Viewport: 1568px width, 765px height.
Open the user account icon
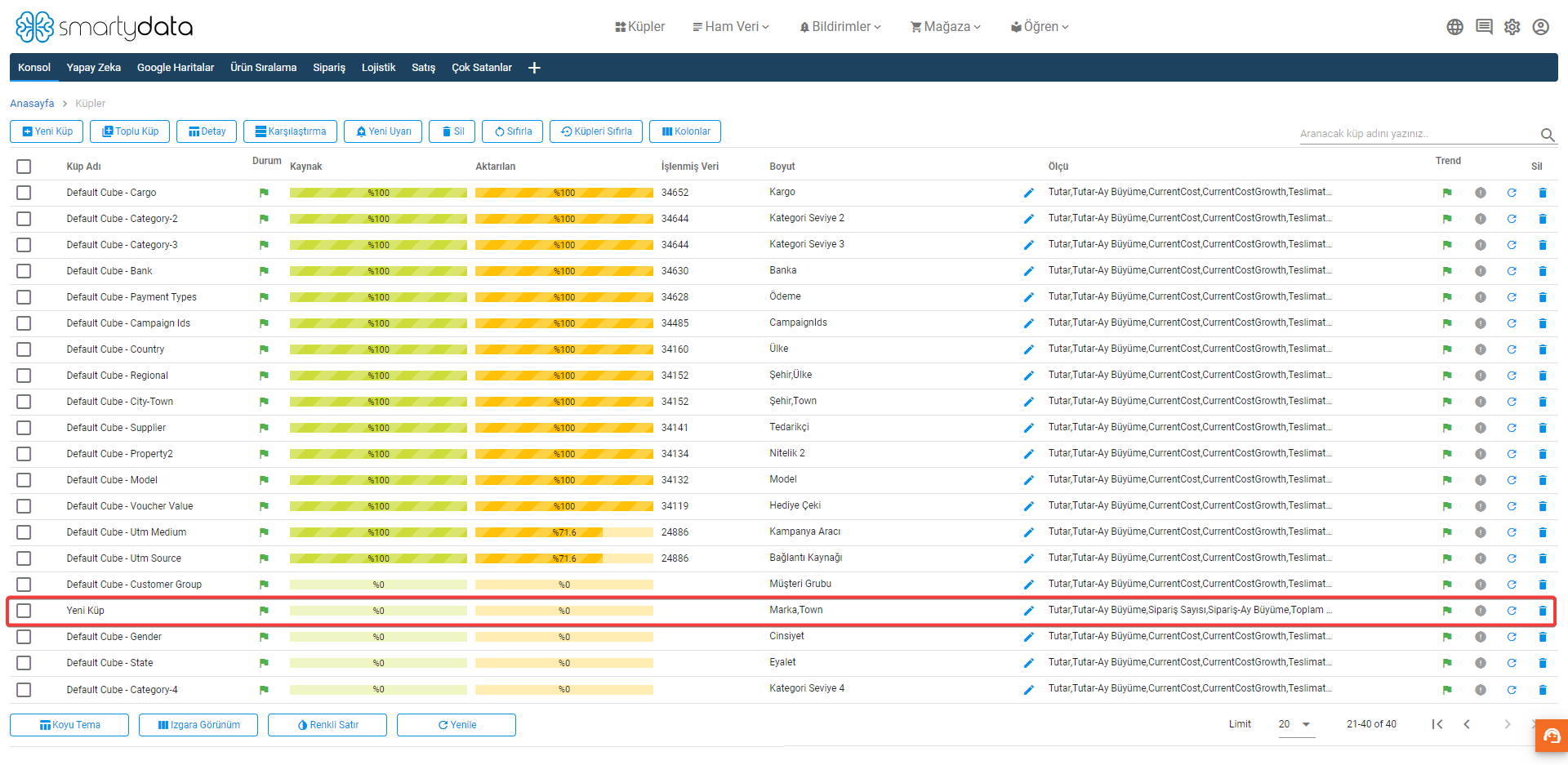click(1541, 27)
